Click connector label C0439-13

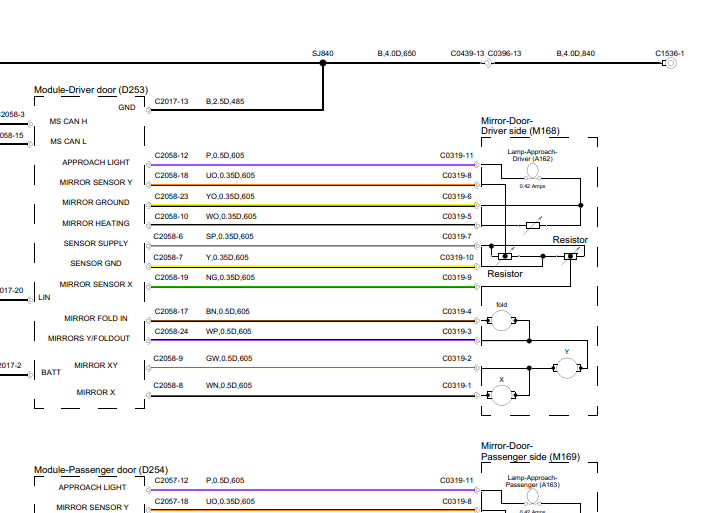tap(467, 53)
